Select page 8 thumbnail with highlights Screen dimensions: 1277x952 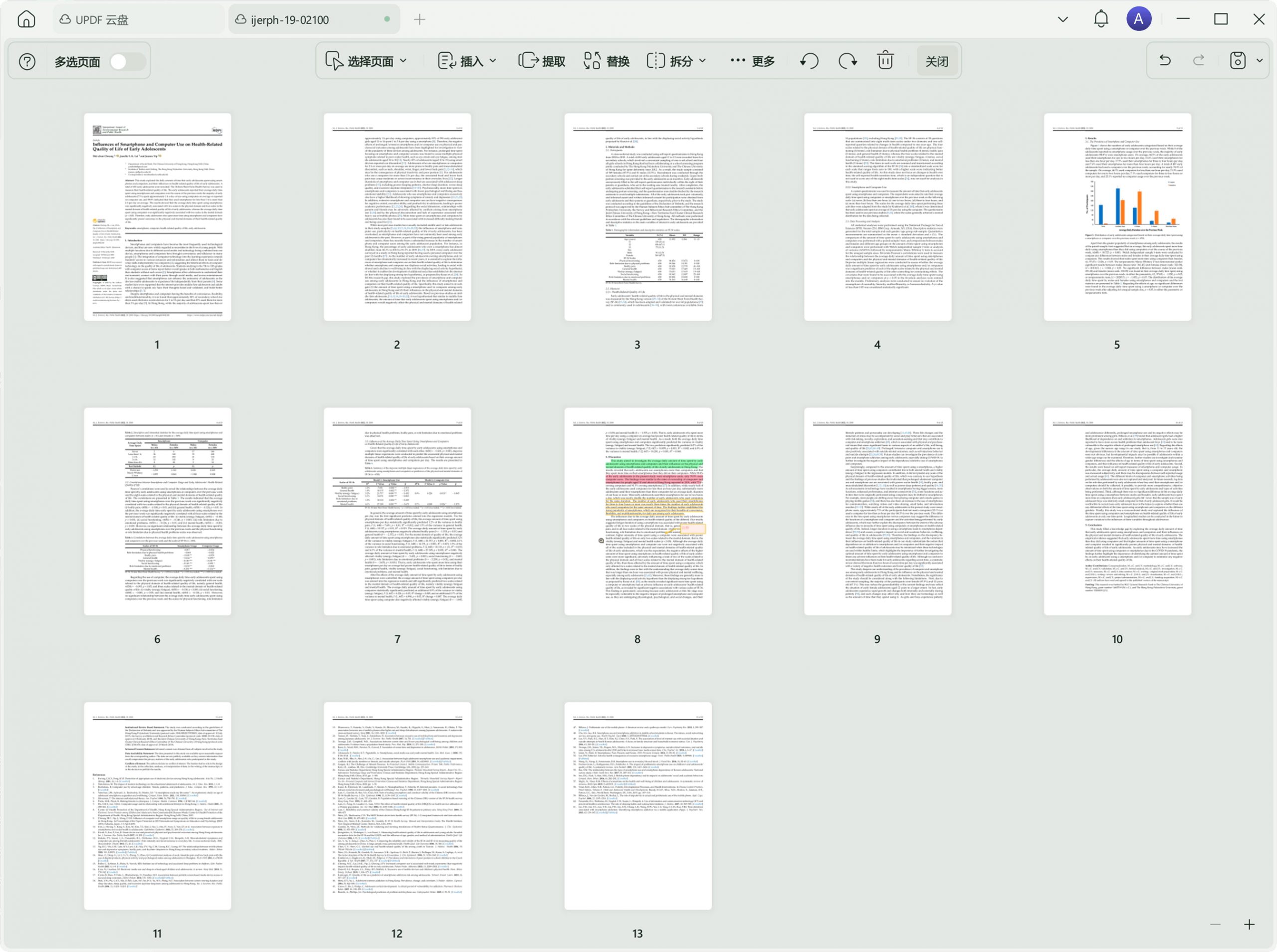(638, 511)
